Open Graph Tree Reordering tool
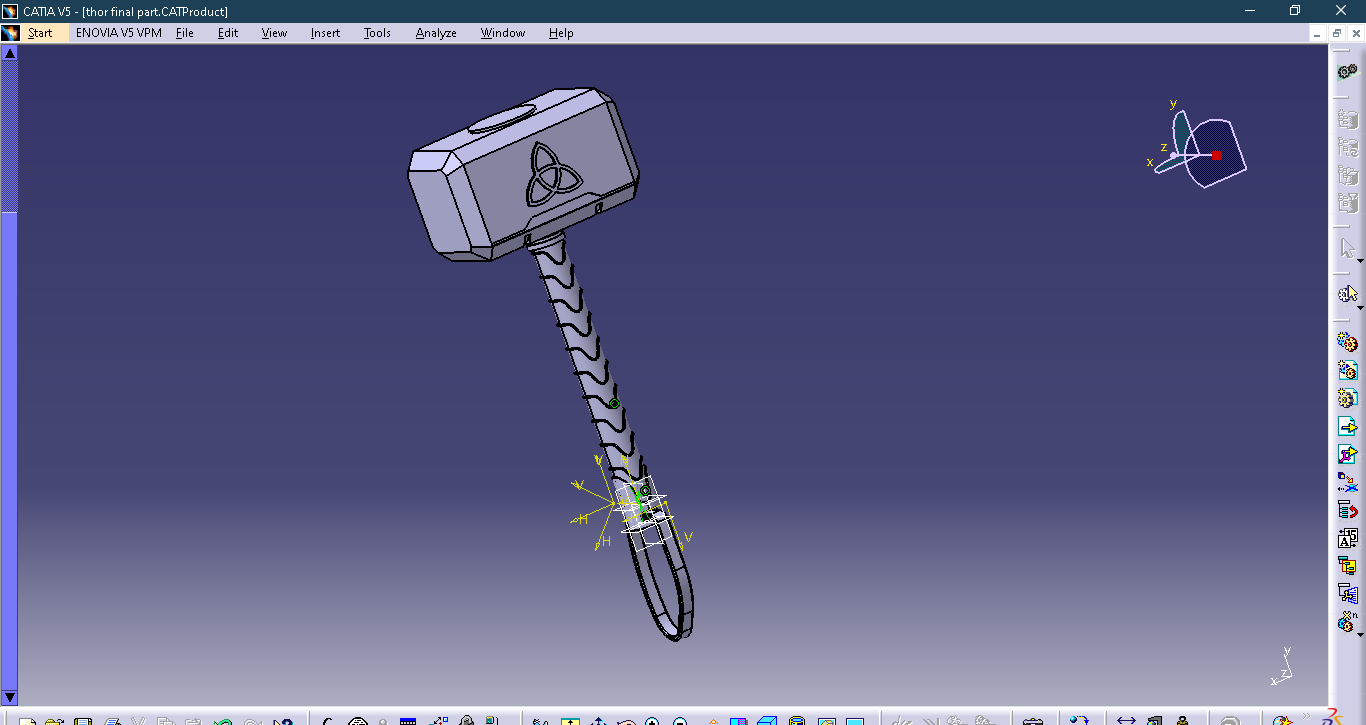The width and height of the screenshot is (1366, 725). [1347, 511]
